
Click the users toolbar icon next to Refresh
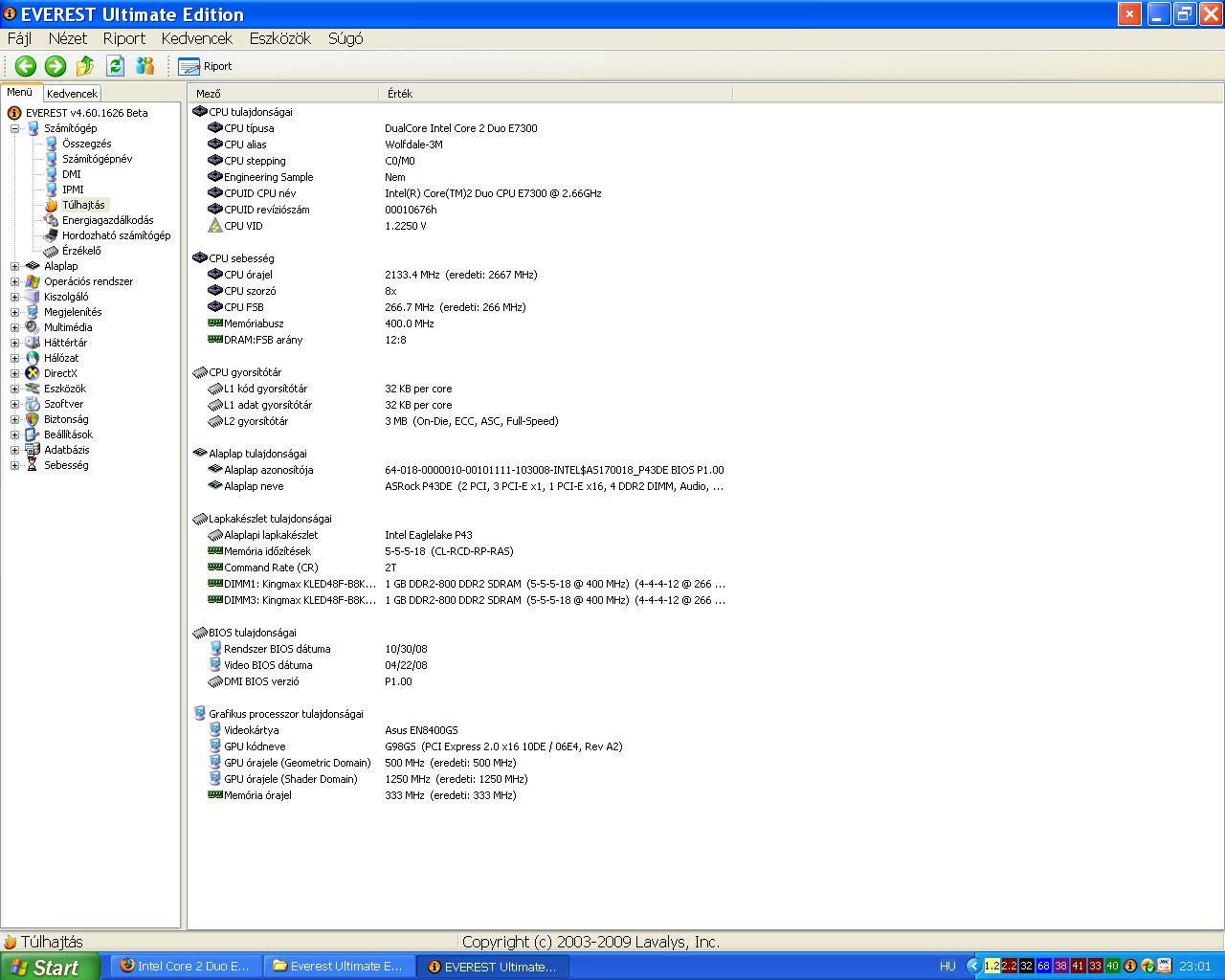tap(145, 66)
